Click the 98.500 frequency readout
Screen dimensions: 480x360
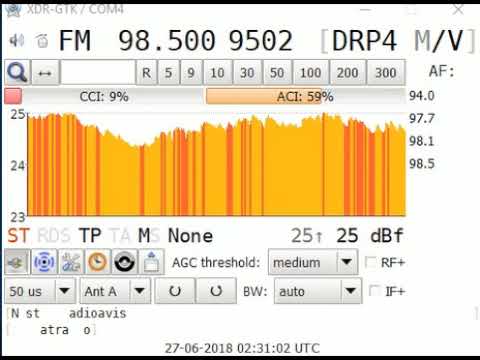pyautogui.click(x=167, y=41)
